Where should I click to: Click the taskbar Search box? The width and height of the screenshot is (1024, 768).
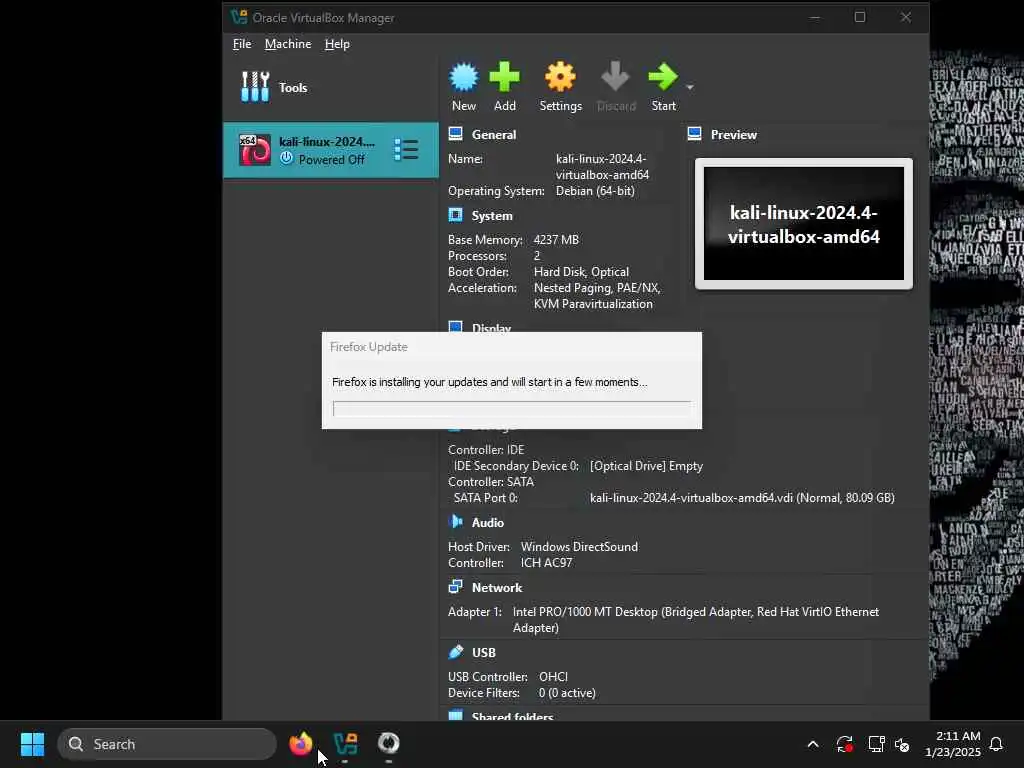[167, 744]
